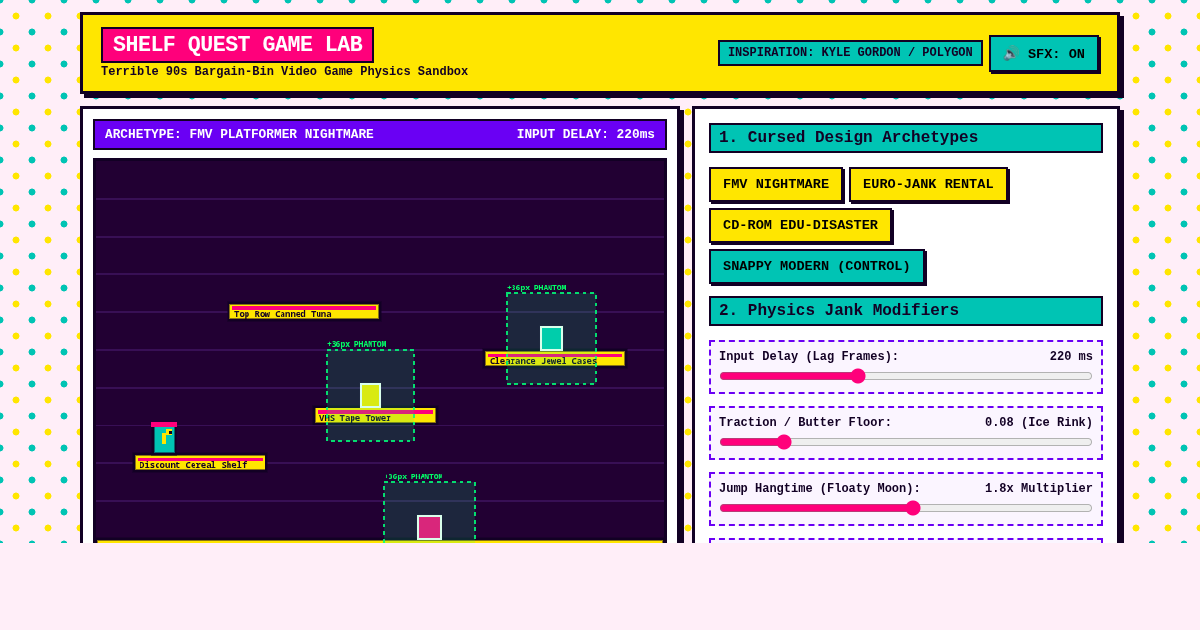Image resolution: width=1200 pixels, height=630 pixels.
Task: Click the teal collectible on Clearance Jewel Cases
Action: (551, 338)
